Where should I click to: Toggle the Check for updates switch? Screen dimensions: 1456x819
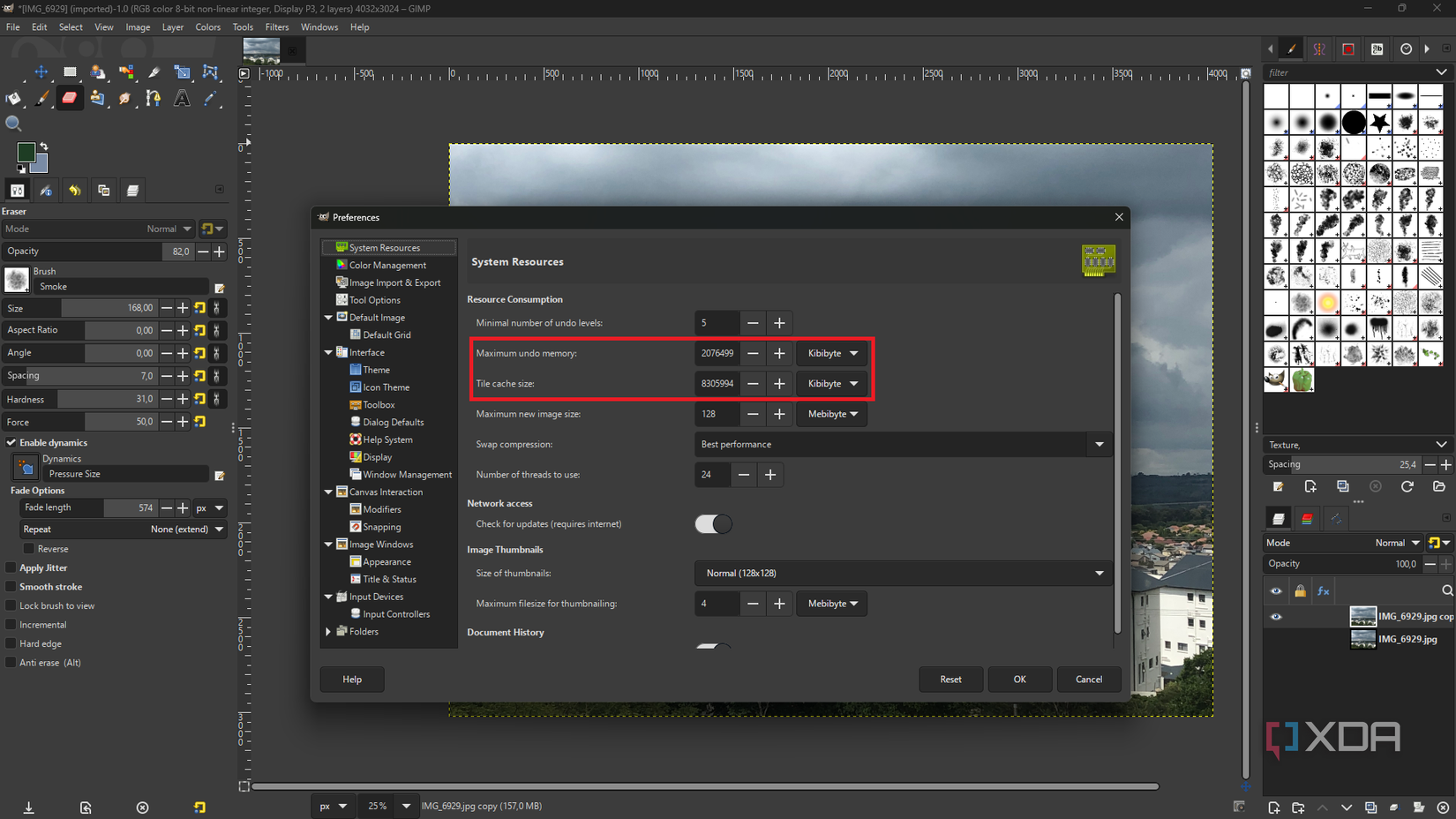[x=713, y=523]
